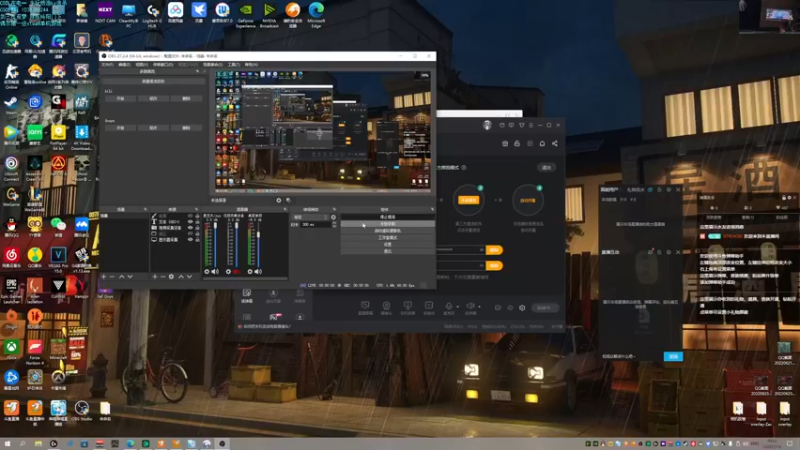Add a new scene with the plus button
This screenshot has height=450, width=800.
(x=104, y=277)
